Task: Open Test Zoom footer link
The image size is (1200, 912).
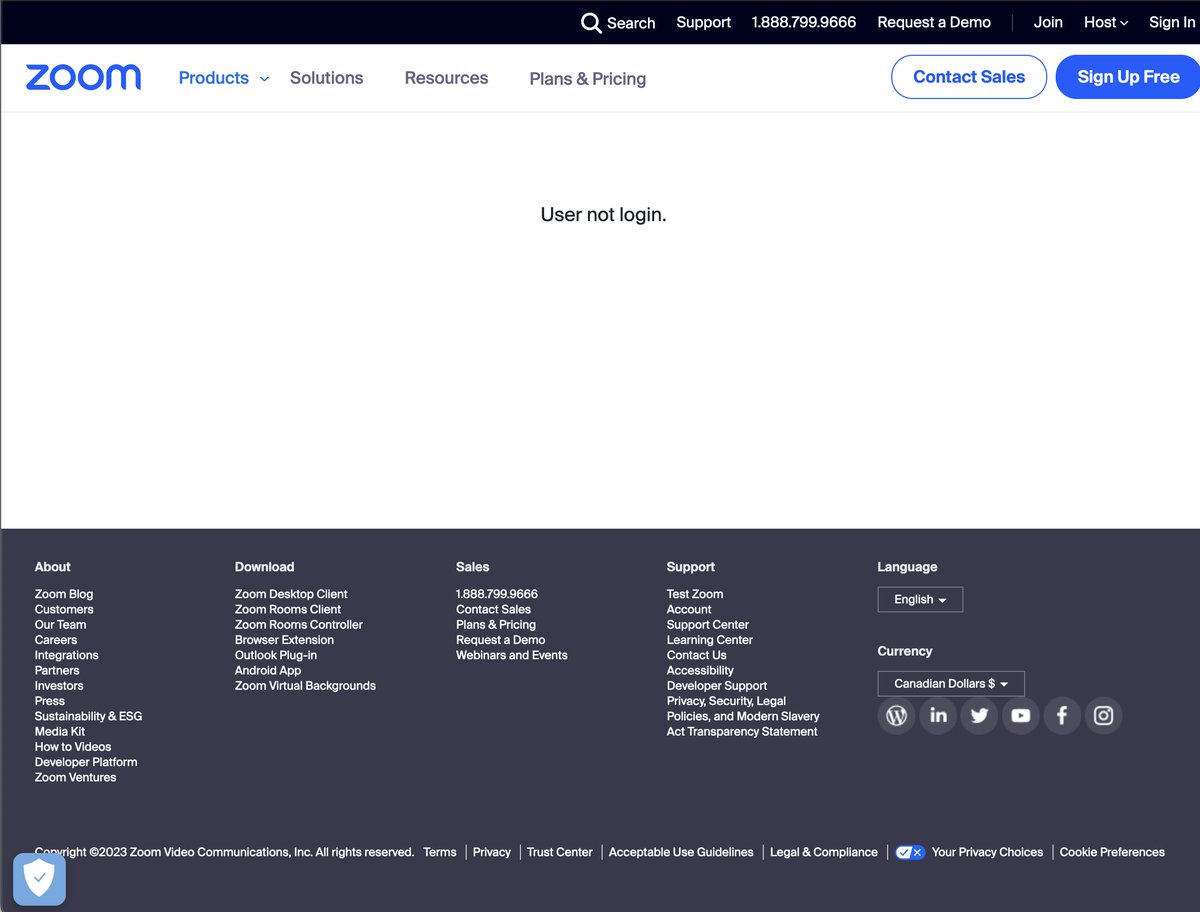Action: coord(695,594)
